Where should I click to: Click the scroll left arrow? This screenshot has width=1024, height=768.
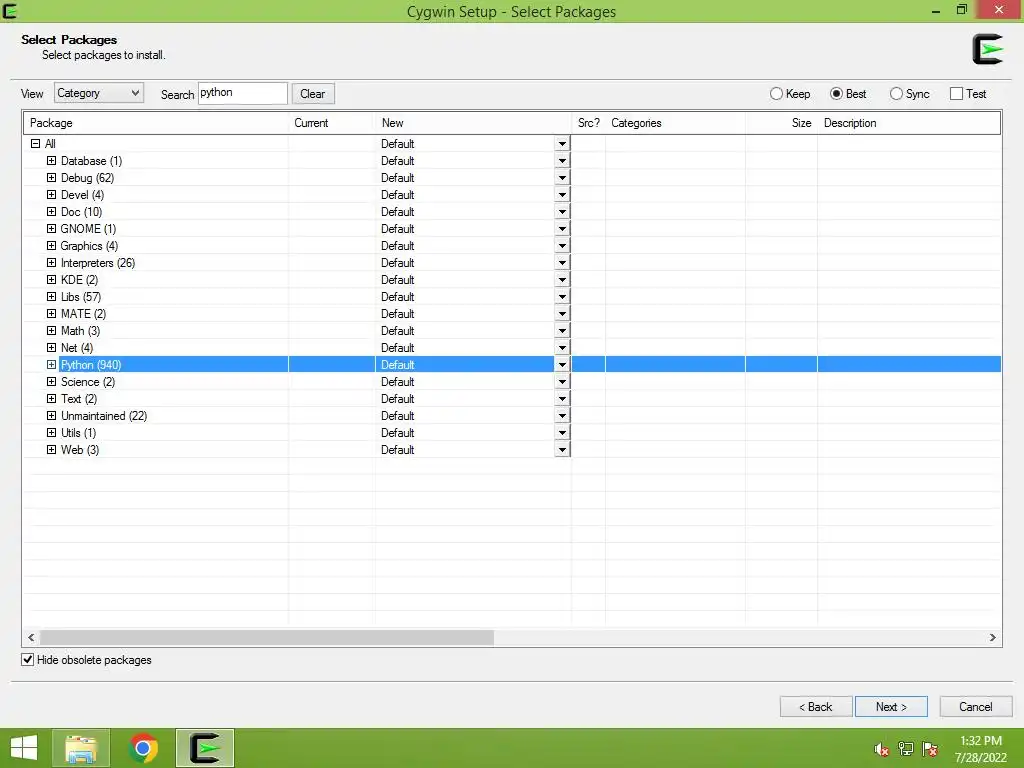click(31, 637)
